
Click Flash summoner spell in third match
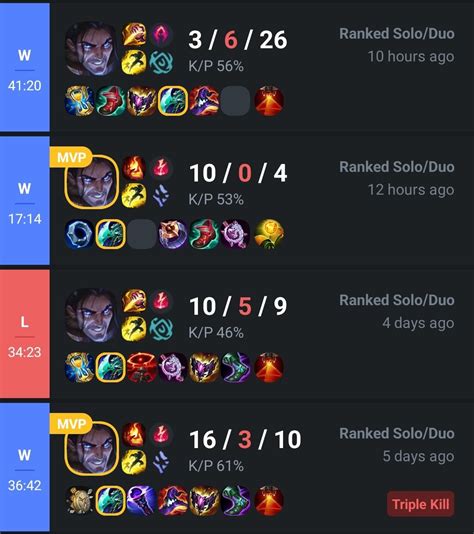(x=134, y=328)
